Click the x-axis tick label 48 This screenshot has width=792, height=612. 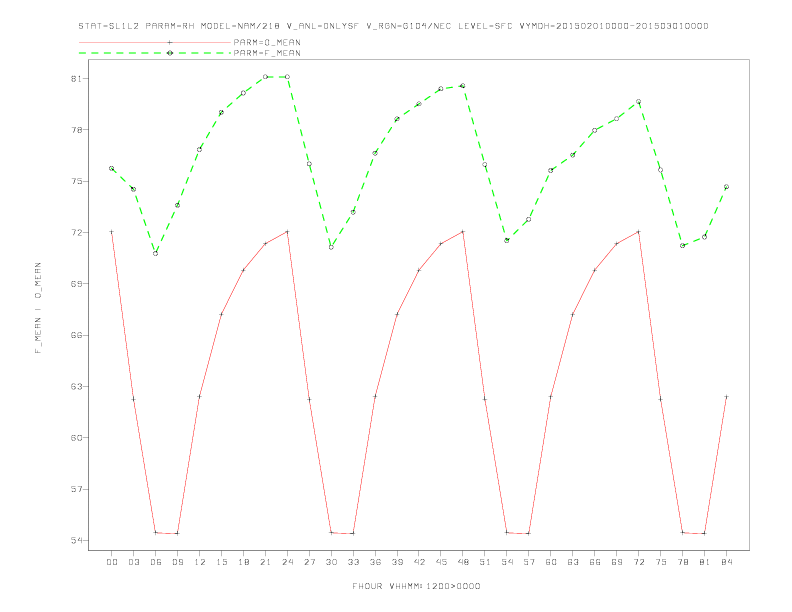pos(463,562)
